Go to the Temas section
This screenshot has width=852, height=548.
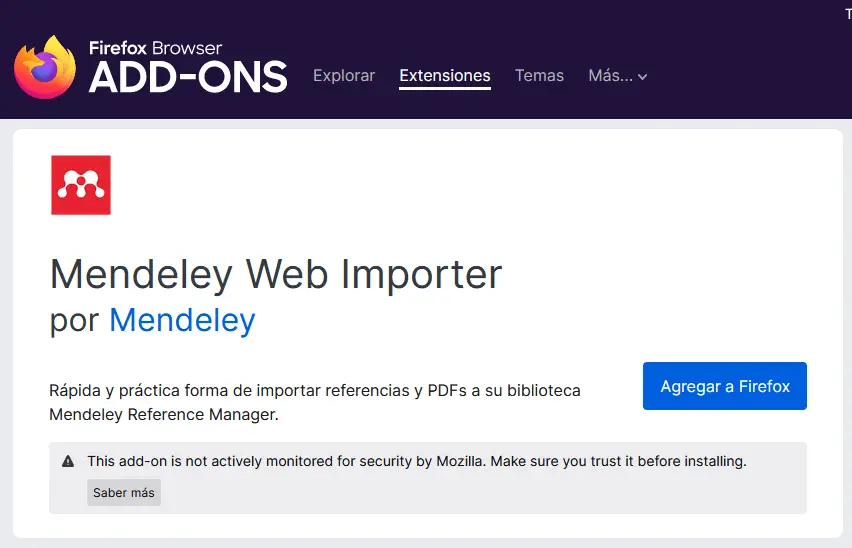pos(539,75)
